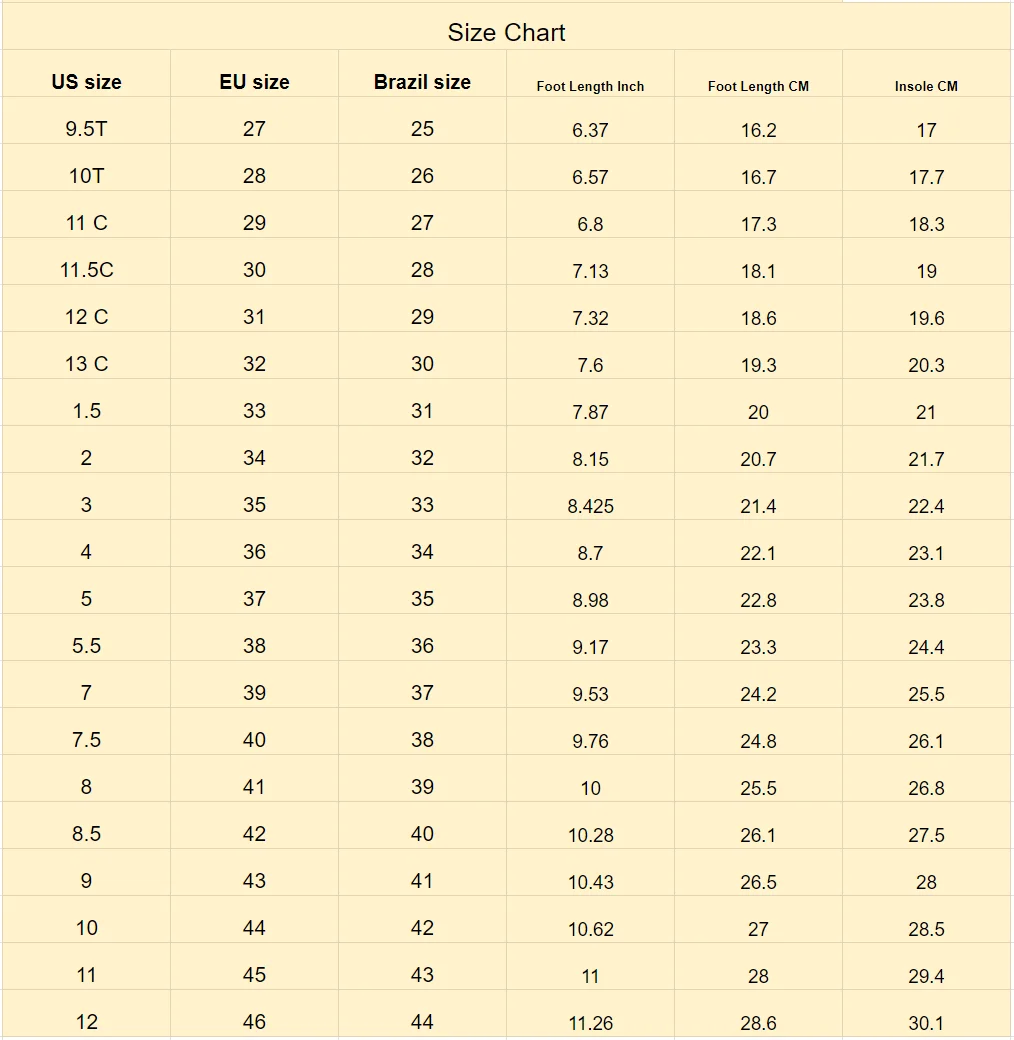Viewport: 1014px width, 1040px height.
Task: Select the 10T US size cell
Action: 86,176
